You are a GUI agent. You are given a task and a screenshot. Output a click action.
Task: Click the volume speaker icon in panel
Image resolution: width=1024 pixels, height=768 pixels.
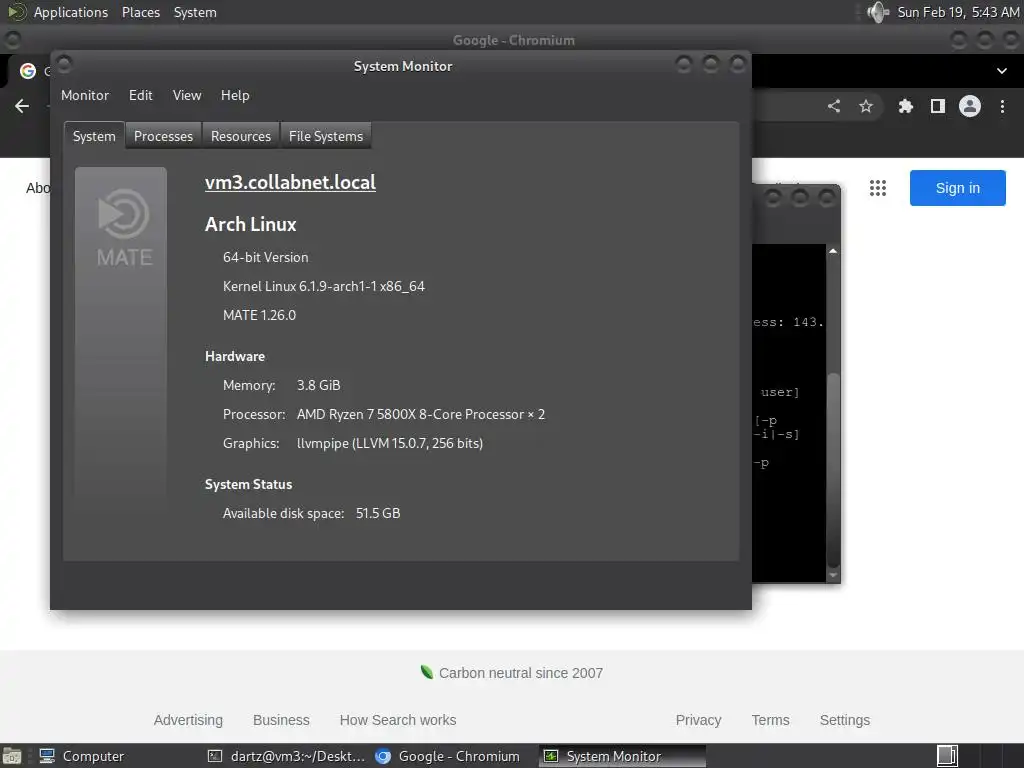(878, 12)
